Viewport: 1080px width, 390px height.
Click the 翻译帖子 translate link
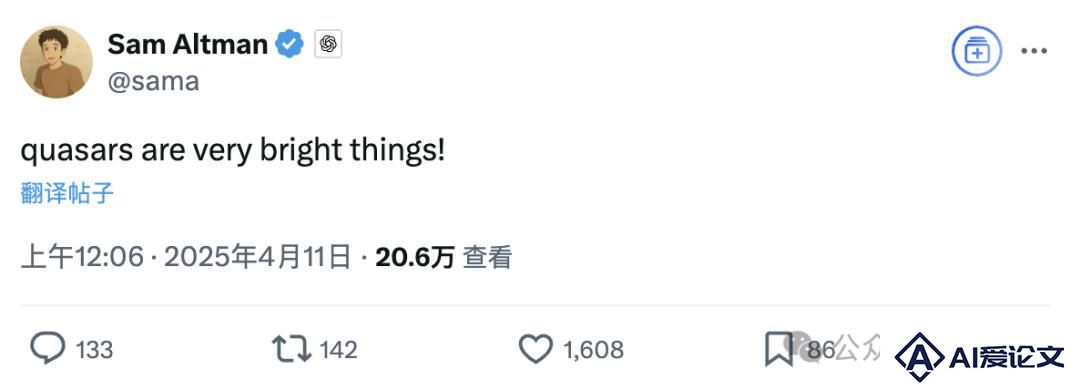[67, 194]
